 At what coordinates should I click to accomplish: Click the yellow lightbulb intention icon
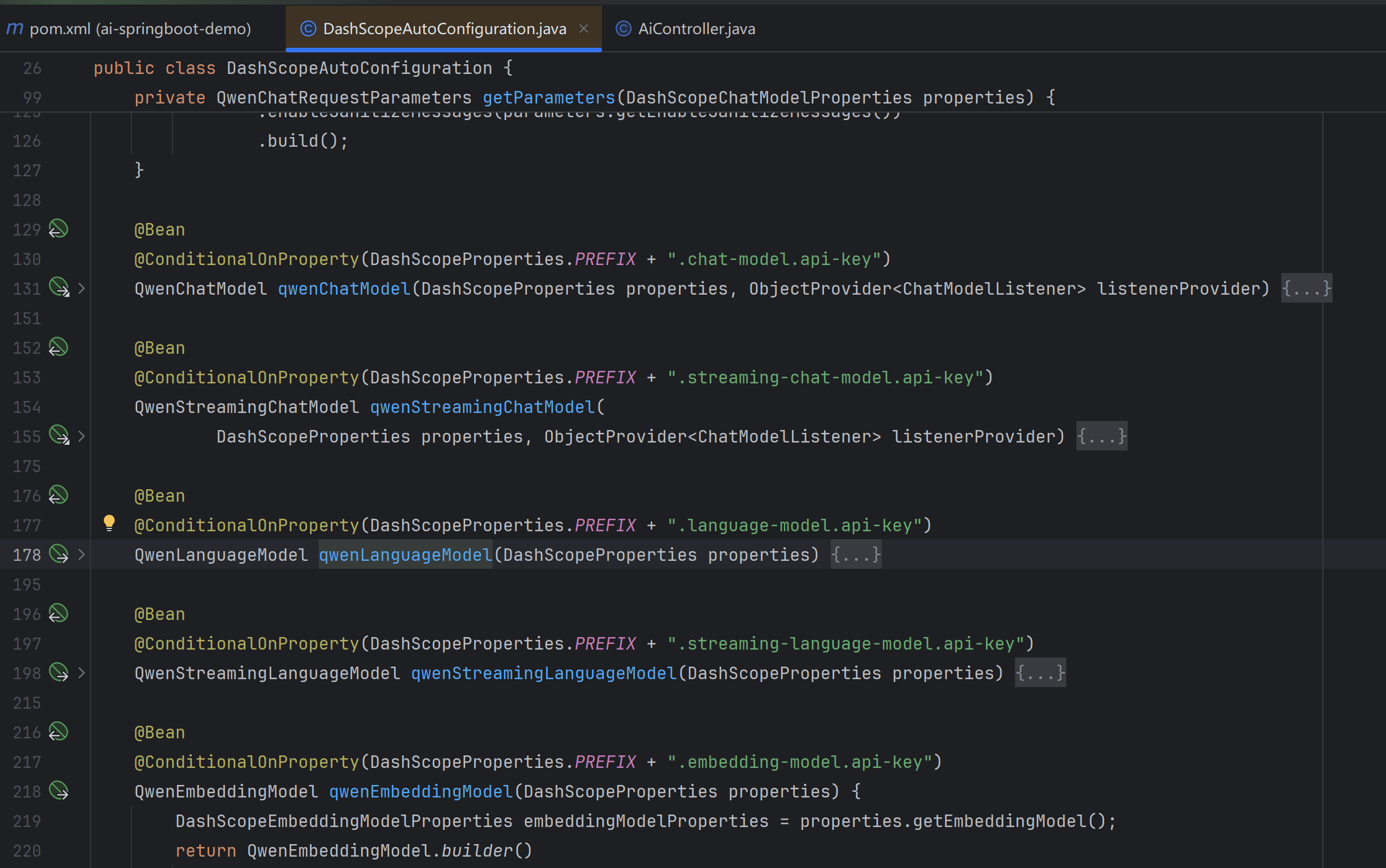pyautogui.click(x=109, y=523)
